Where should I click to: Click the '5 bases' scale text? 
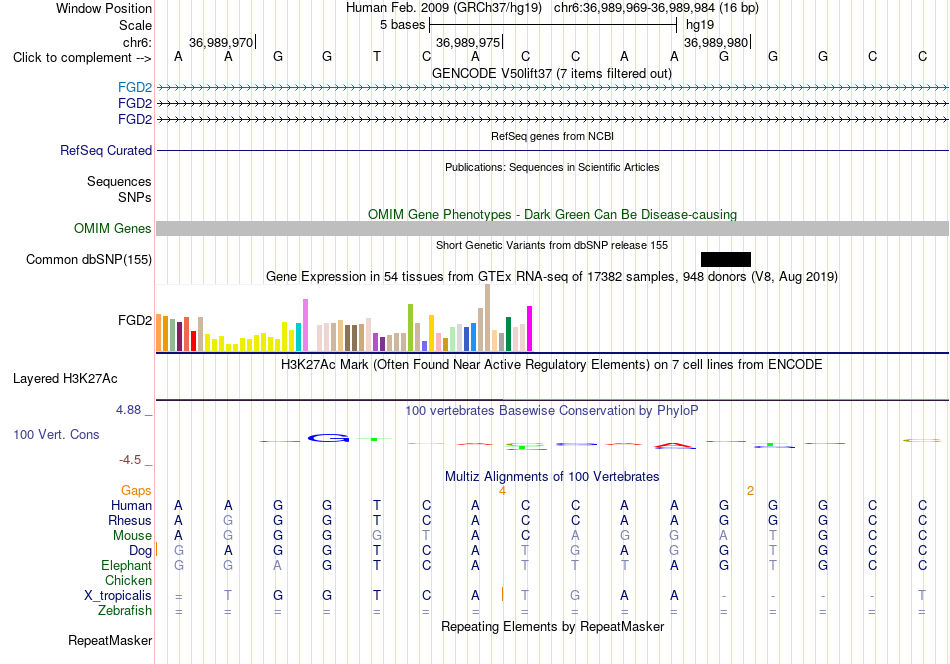point(403,25)
